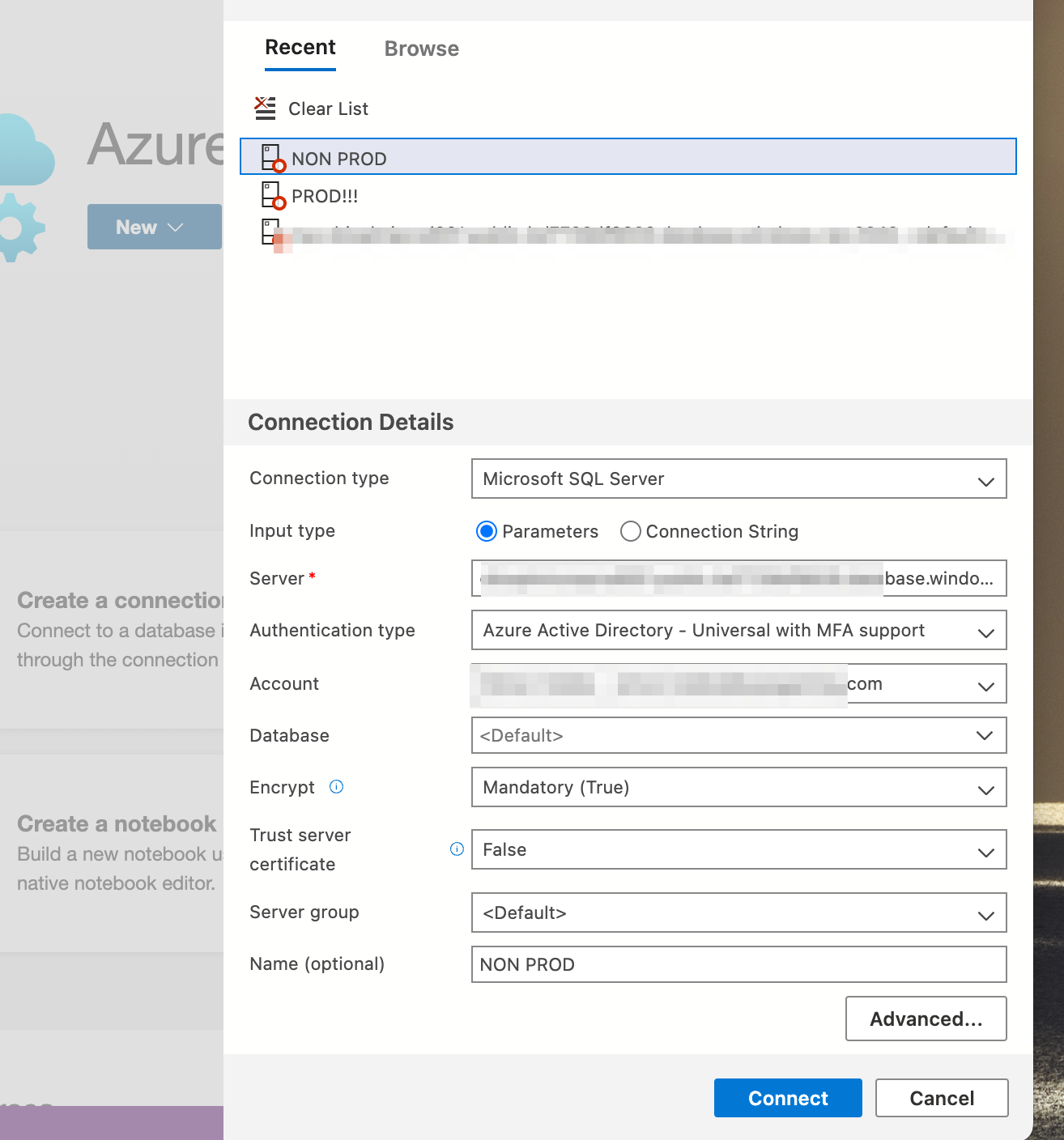The image size is (1064, 1140).
Task: Open the Account dropdown
Action: (739, 684)
